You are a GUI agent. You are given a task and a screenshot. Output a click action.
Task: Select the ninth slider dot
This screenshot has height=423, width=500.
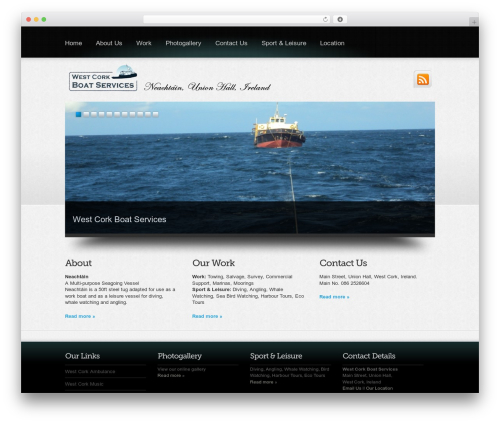(x=140, y=114)
